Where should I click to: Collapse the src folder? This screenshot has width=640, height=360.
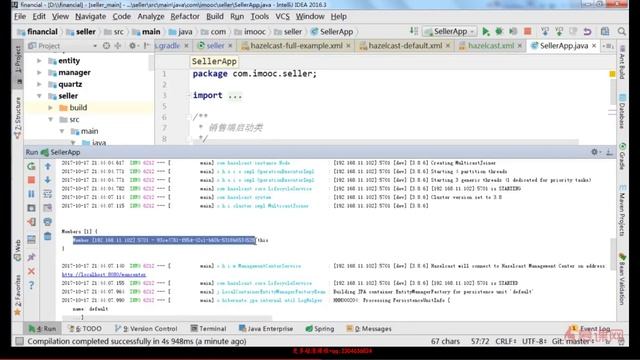[50, 119]
